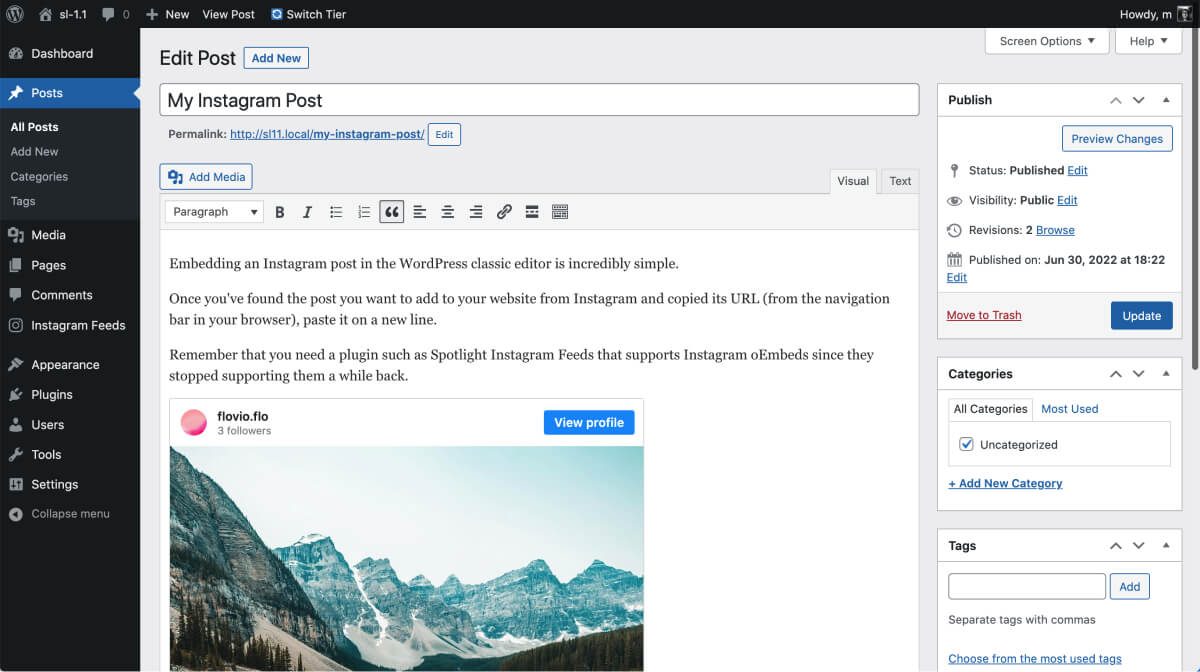Collapse the Categories panel

[1166, 374]
